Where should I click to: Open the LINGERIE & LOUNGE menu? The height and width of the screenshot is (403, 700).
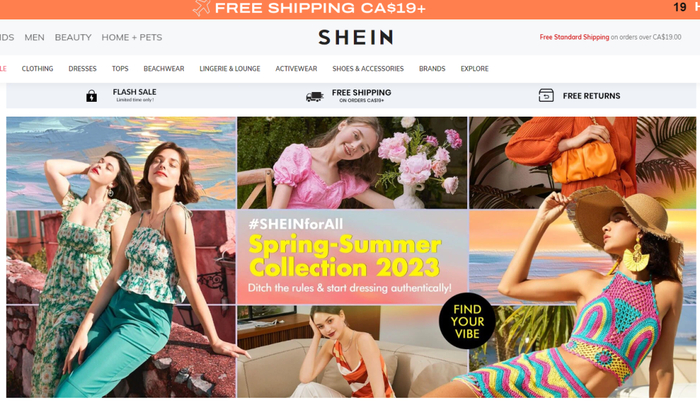(x=230, y=69)
